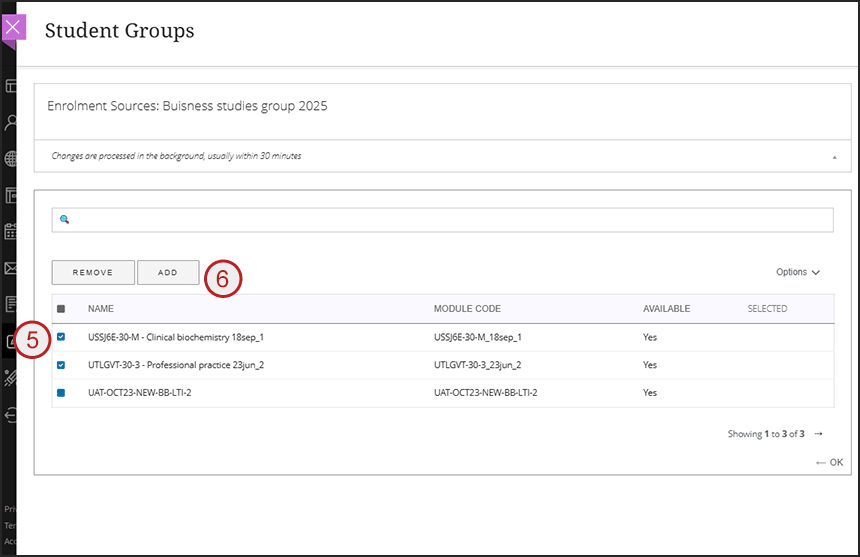Toggle the select-all checkbox in table header
The height and width of the screenshot is (557, 860).
pos(61,309)
